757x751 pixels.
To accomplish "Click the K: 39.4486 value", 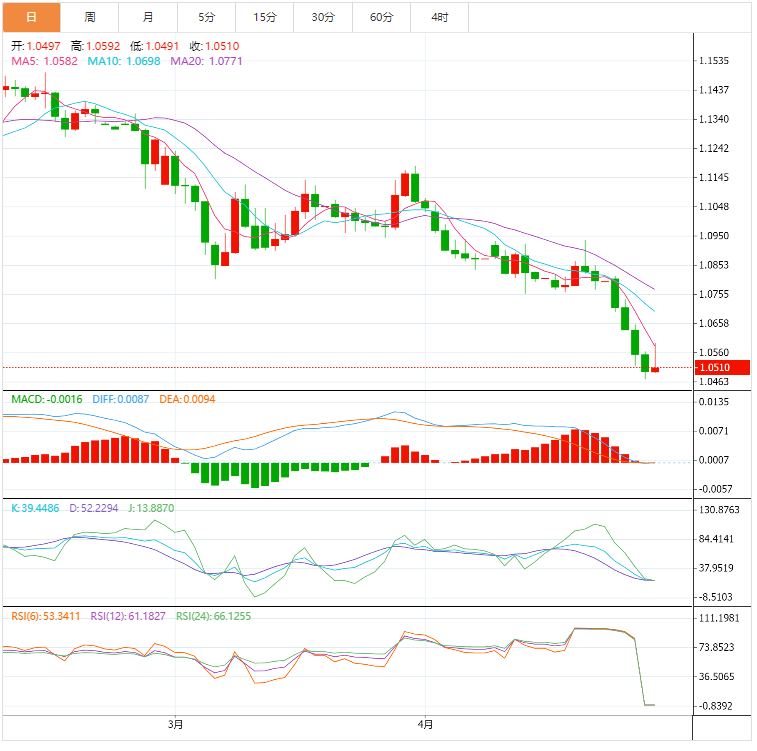I will tap(35, 508).
